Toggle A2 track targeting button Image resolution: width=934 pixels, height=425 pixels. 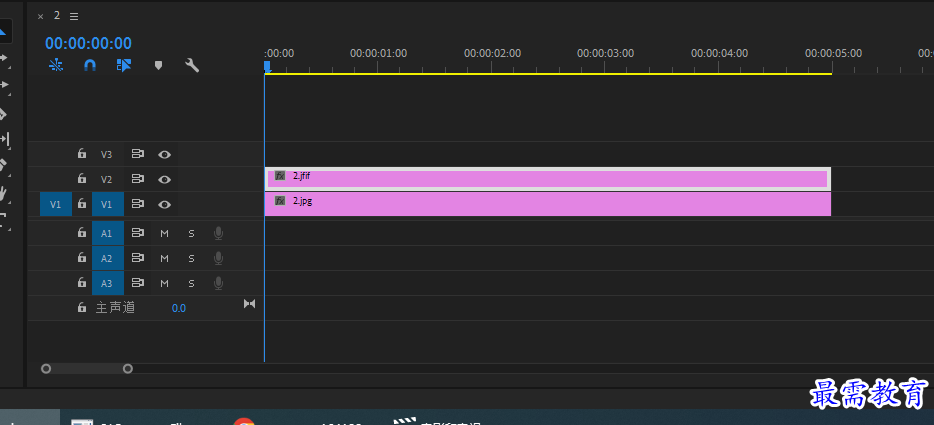click(x=108, y=258)
